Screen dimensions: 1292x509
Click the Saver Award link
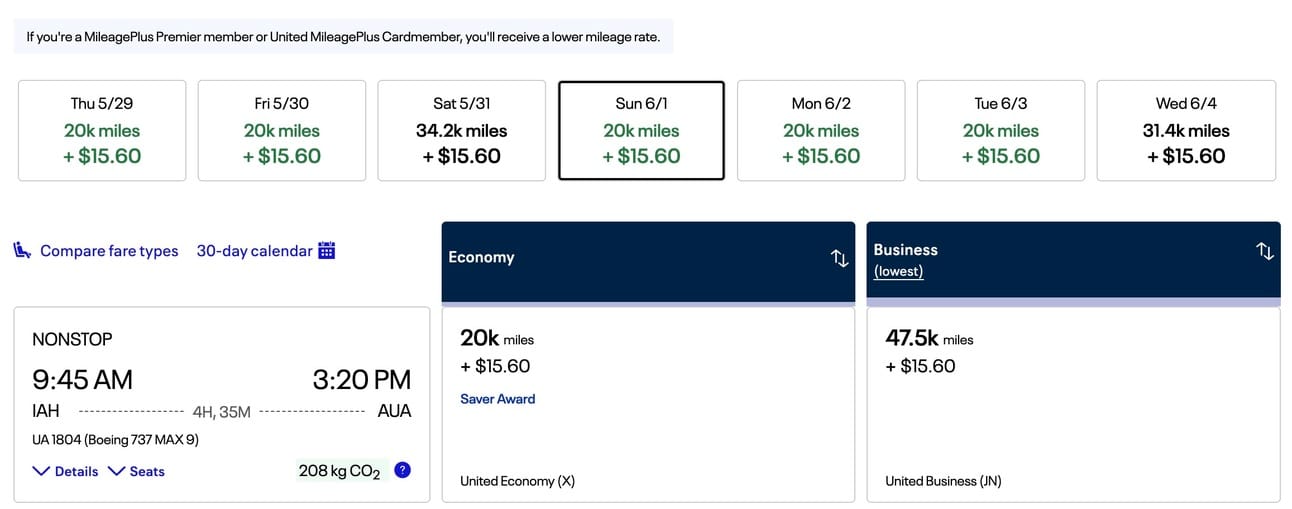click(x=497, y=399)
